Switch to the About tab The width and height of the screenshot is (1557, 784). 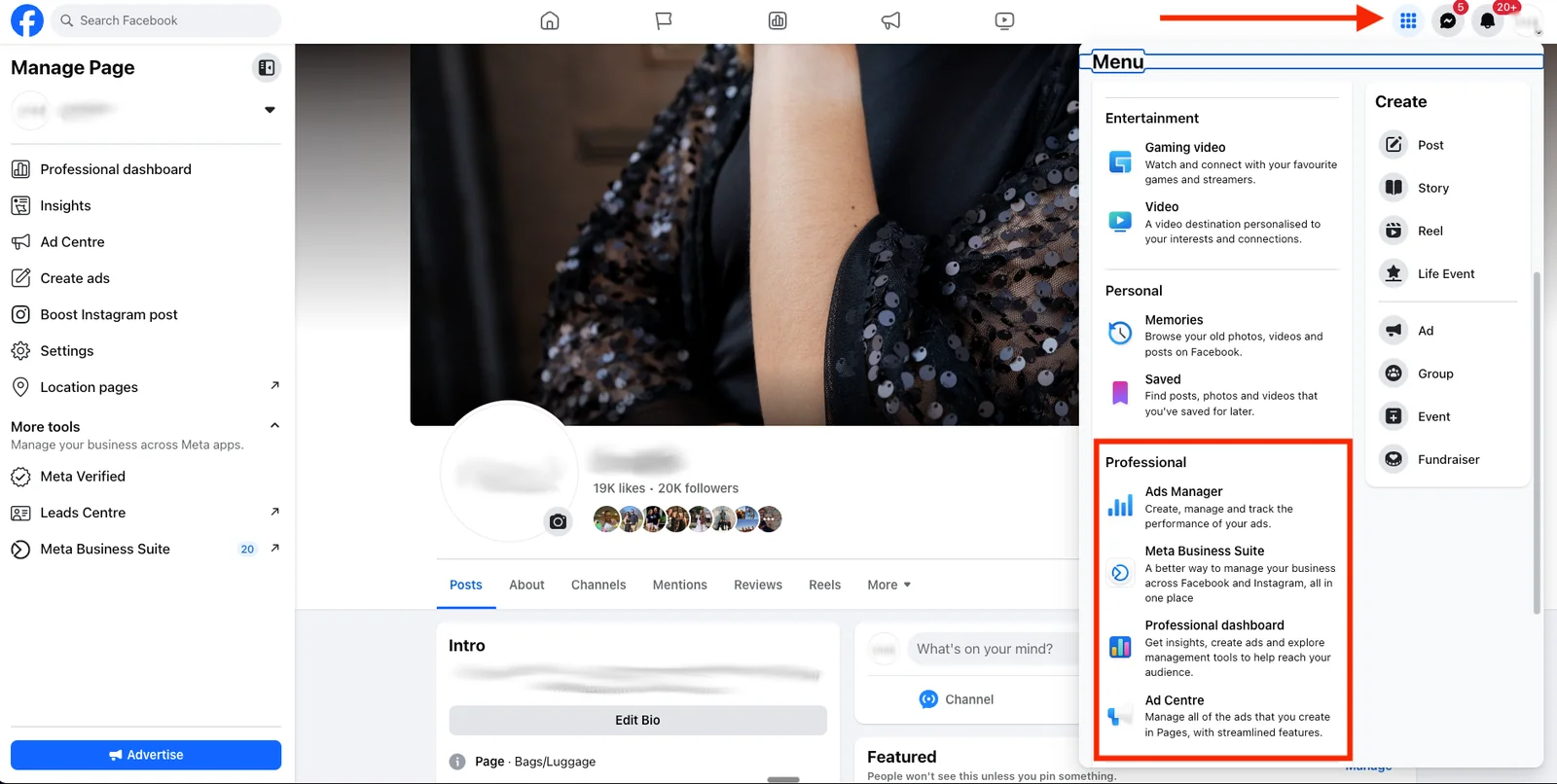(526, 585)
